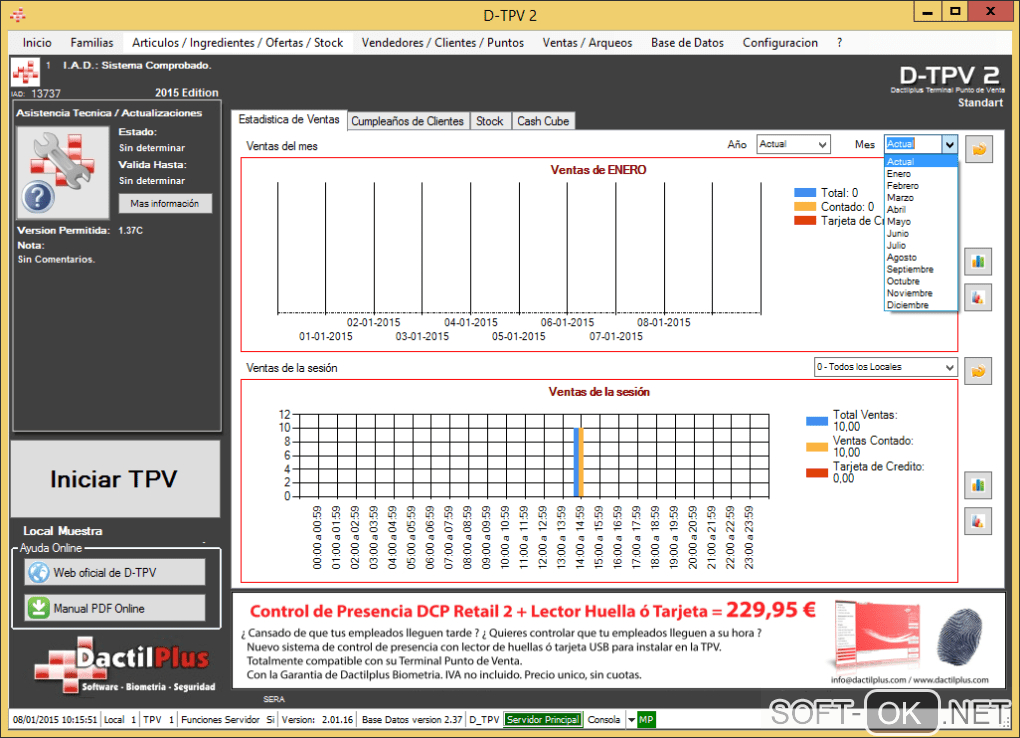Click the Base Datos version 2.37 status text
The height and width of the screenshot is (738, 1020).
coord(412,720)
